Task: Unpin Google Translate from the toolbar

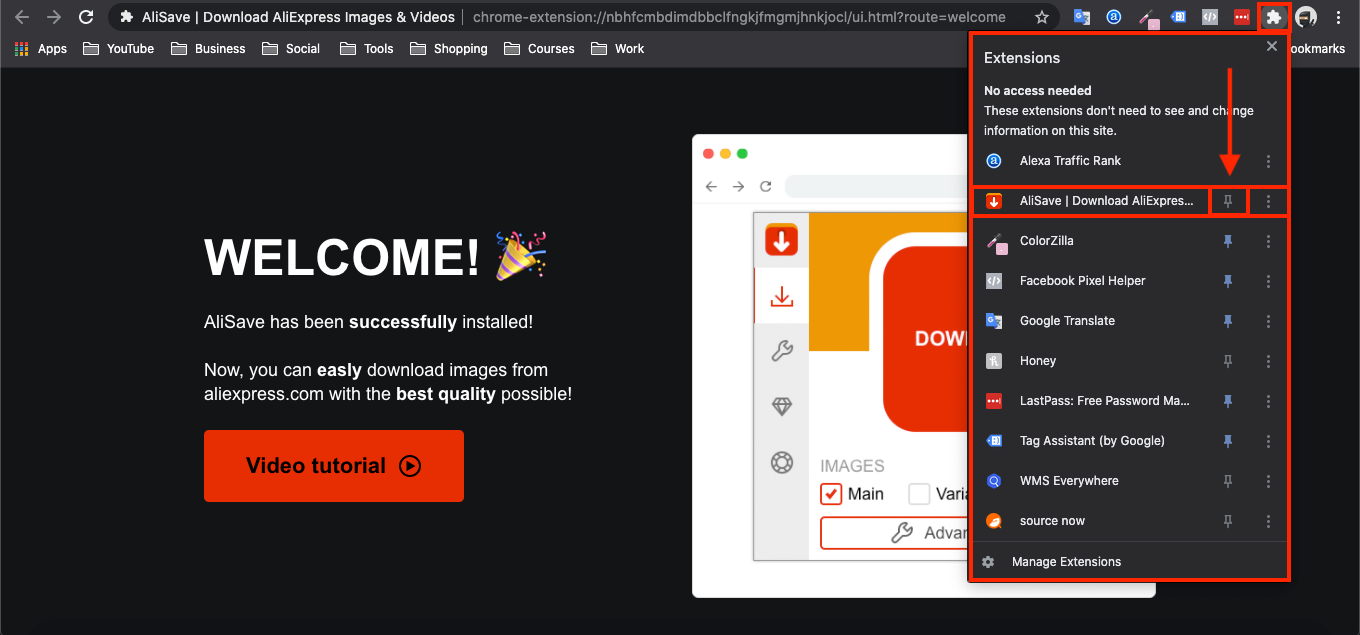Action: pos(1229,321)
